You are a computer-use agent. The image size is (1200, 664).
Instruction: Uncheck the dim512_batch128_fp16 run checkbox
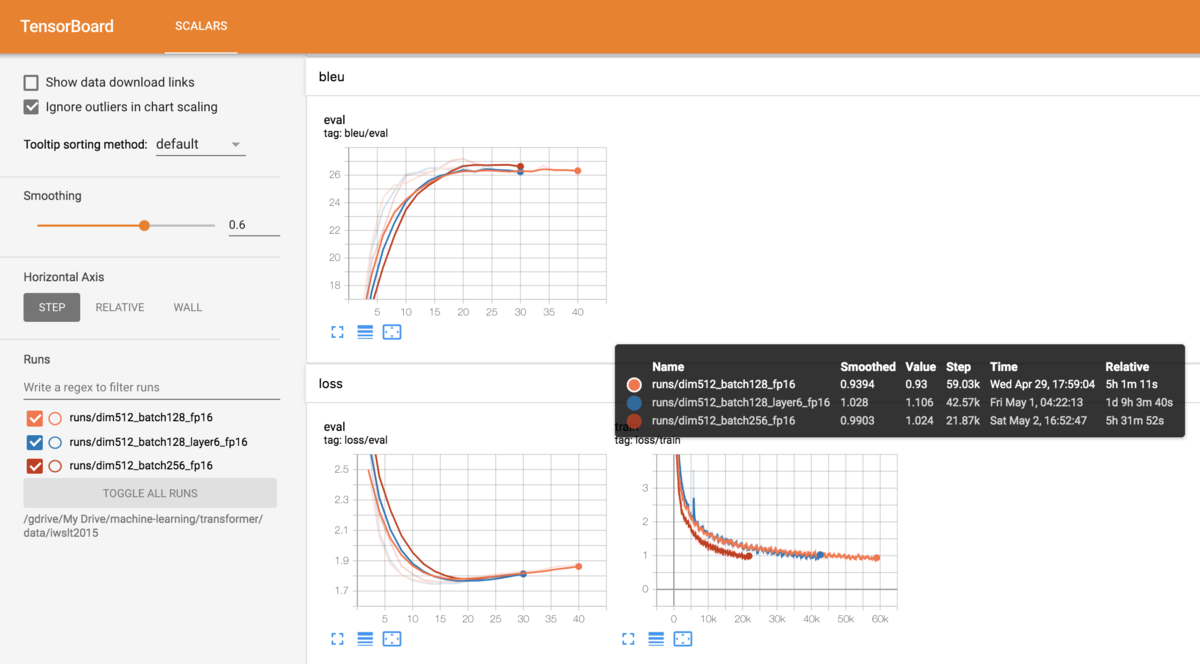coord(35,419)
